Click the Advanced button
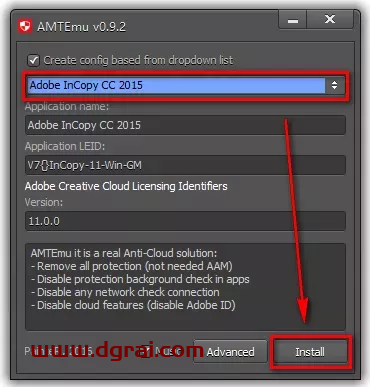Image resolution: width=370 pixels, height=387 pixels. click(x=230, y=352)
